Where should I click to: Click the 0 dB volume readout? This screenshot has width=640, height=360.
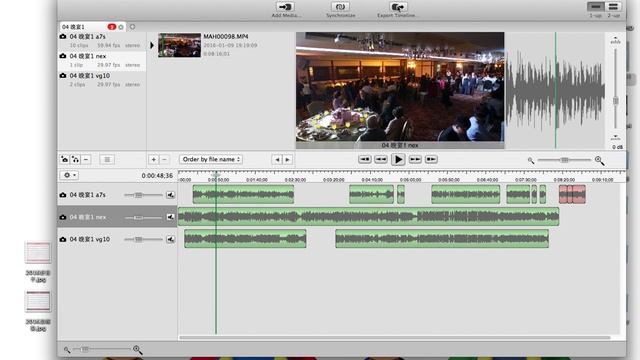[617, 147]
